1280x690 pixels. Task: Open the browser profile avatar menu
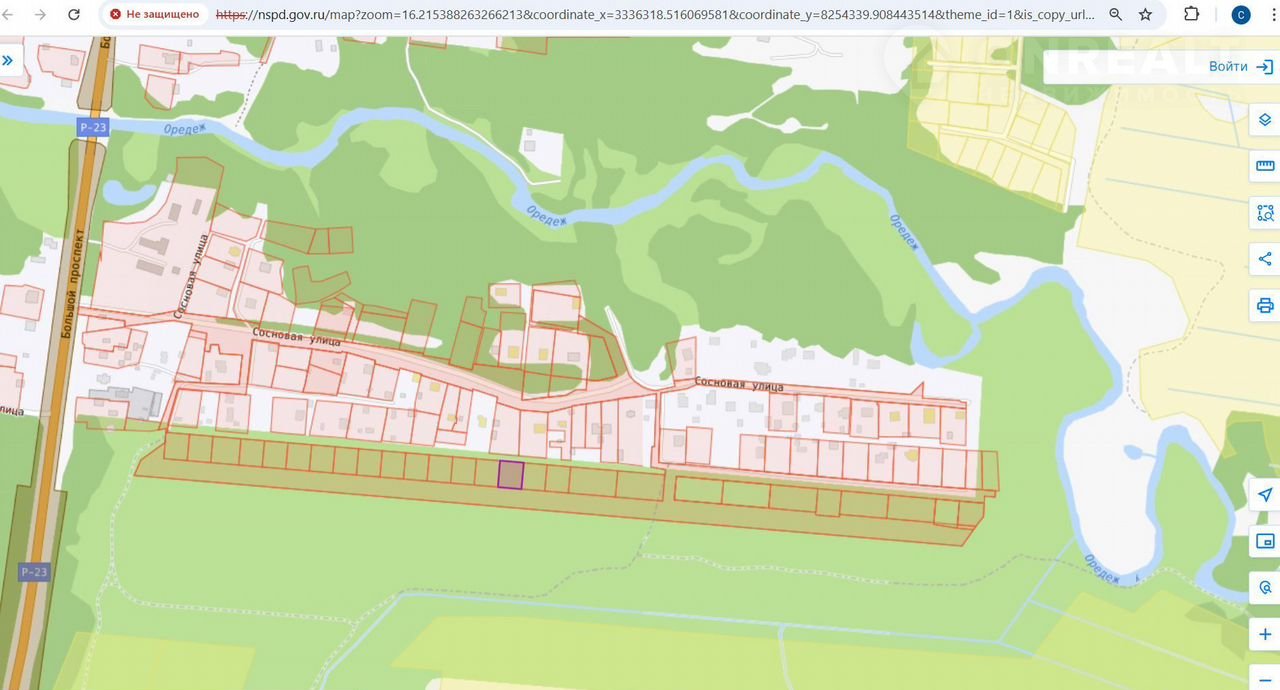point(1240,15)
